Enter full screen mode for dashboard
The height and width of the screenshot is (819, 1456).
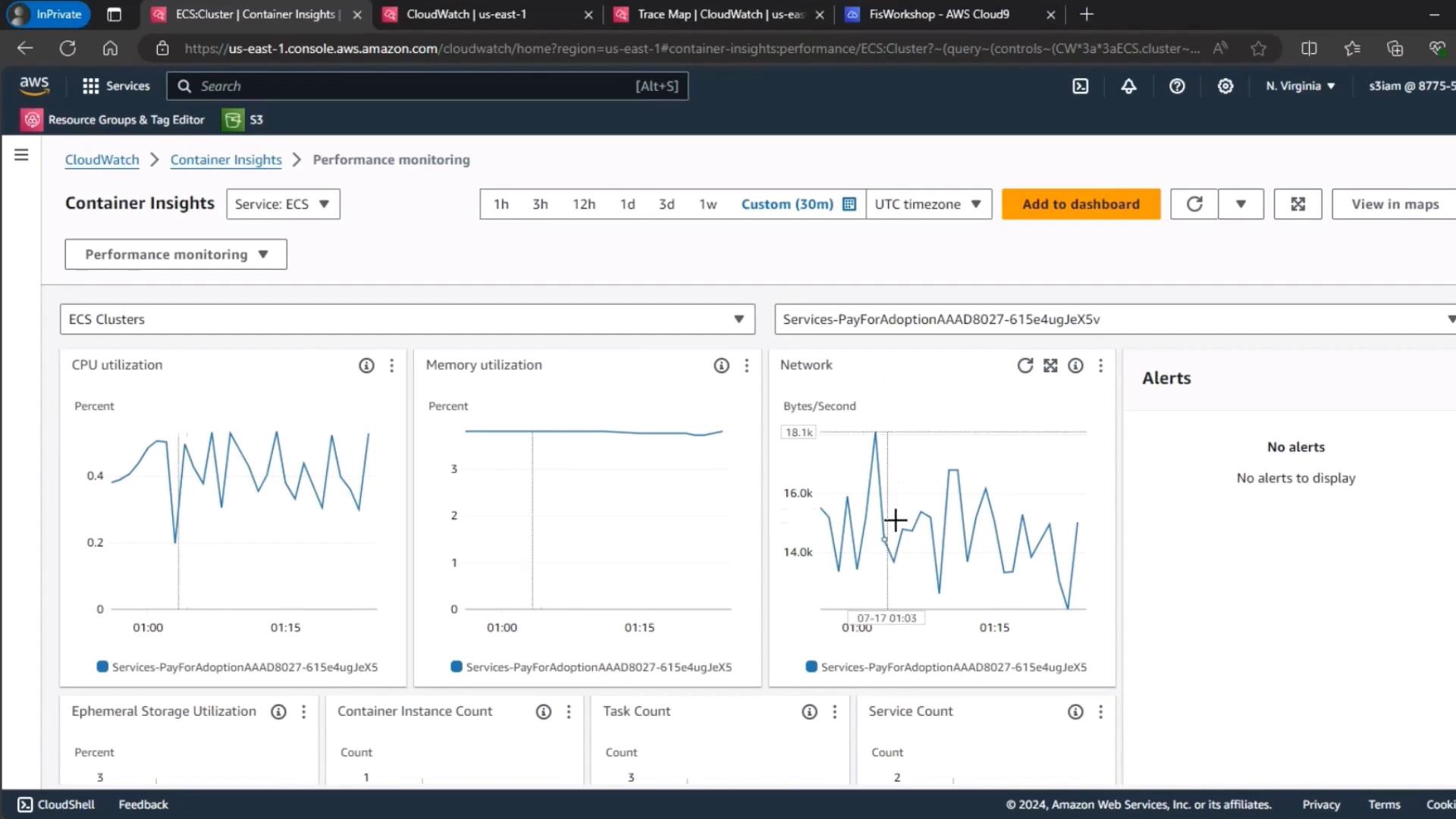1298,204
